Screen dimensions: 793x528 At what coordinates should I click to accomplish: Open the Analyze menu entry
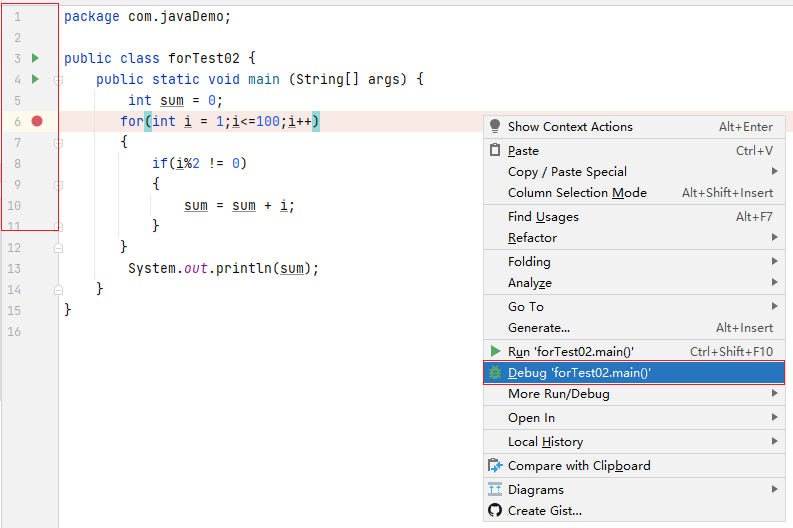634,283
